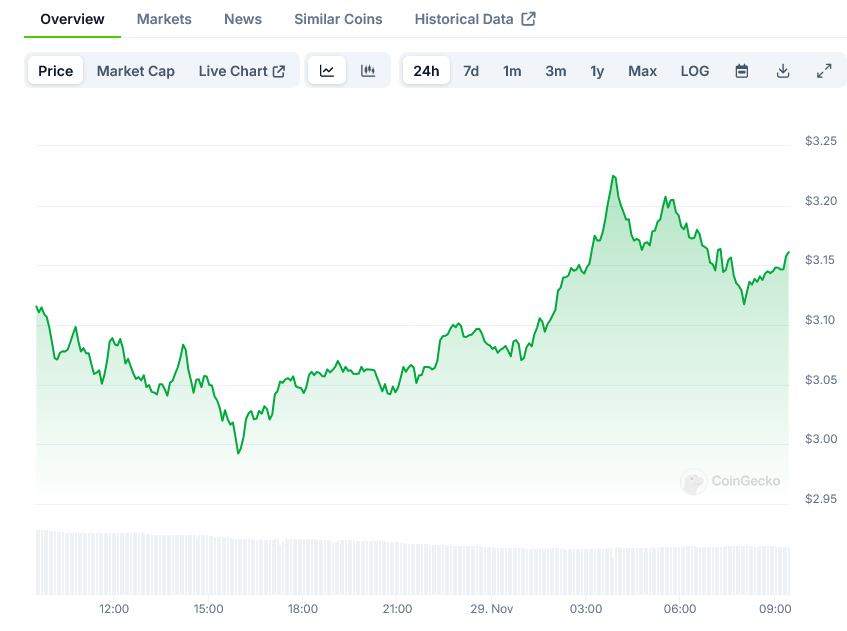This screenshot has height=631, width=847.
Task: Click the 09:00 time axis label
Action: click(775, 609)
